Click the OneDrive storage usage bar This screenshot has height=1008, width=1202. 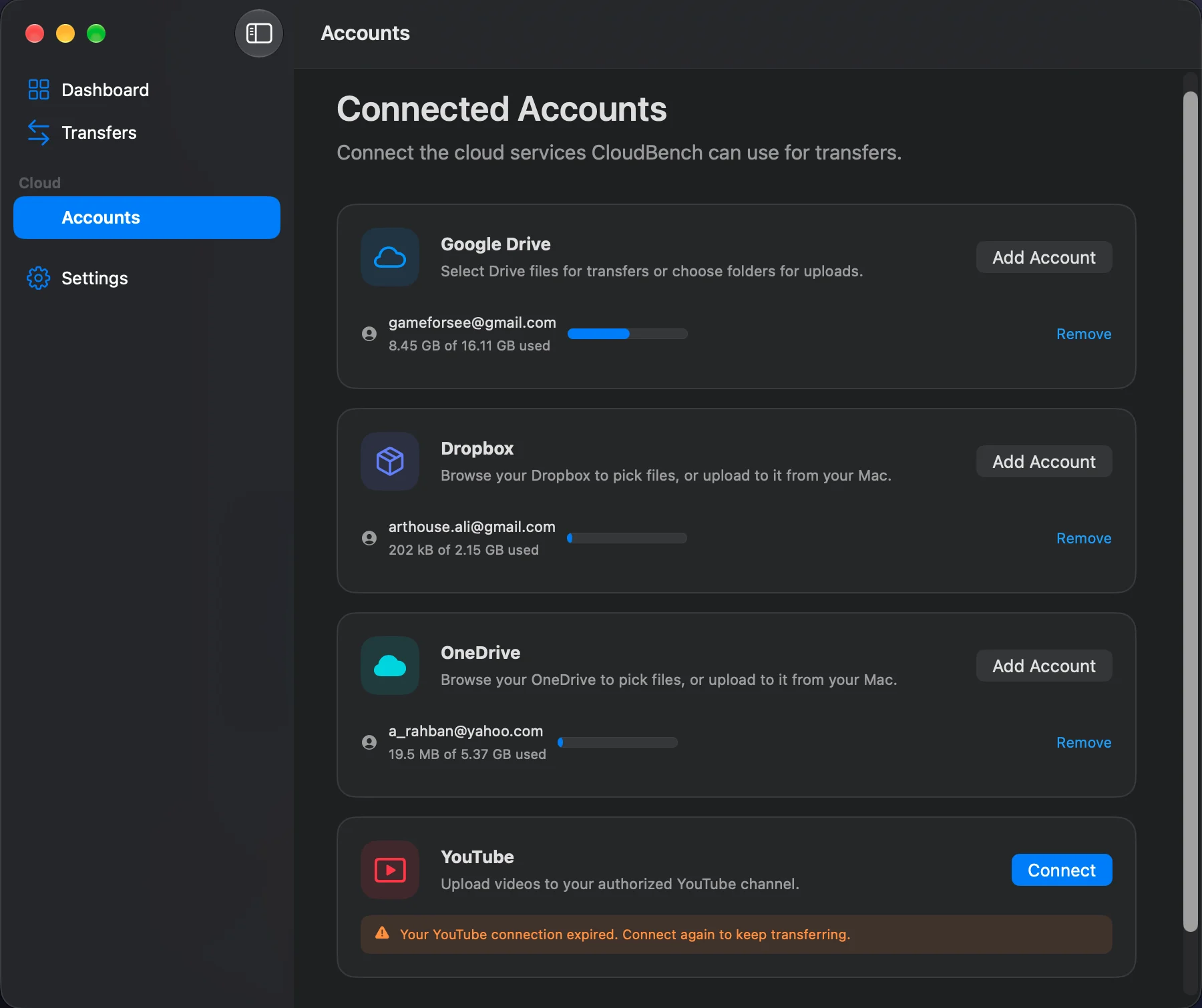click(618, 742)
